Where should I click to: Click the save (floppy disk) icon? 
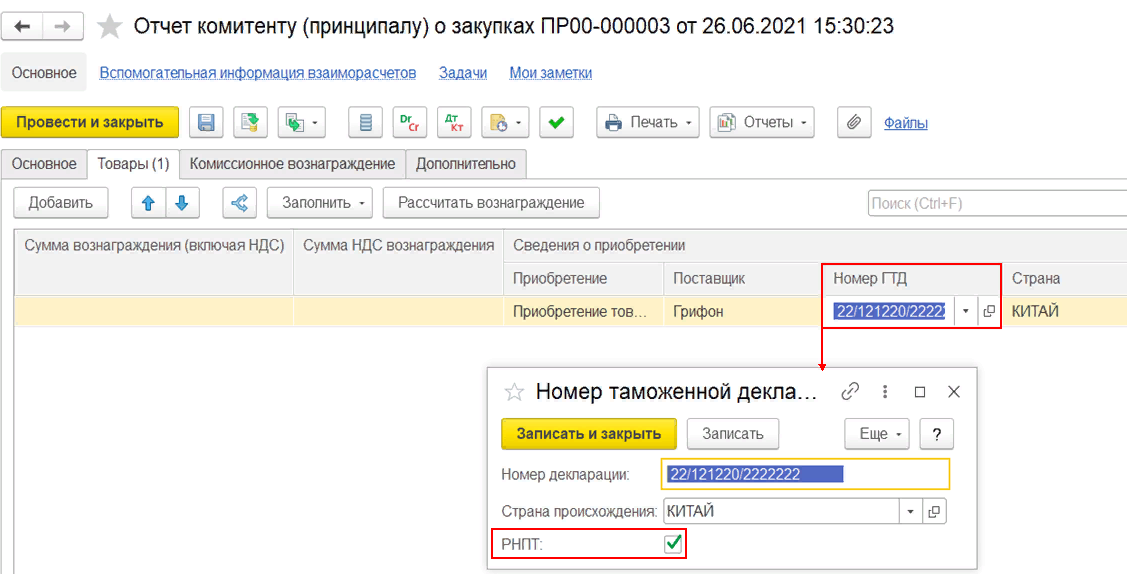(x=207, y=123)
